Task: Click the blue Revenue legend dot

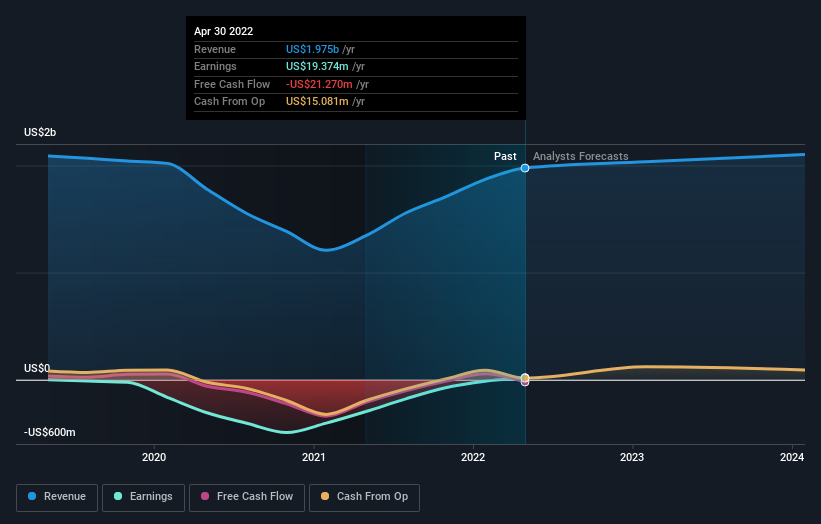Action: coord(32,496)
